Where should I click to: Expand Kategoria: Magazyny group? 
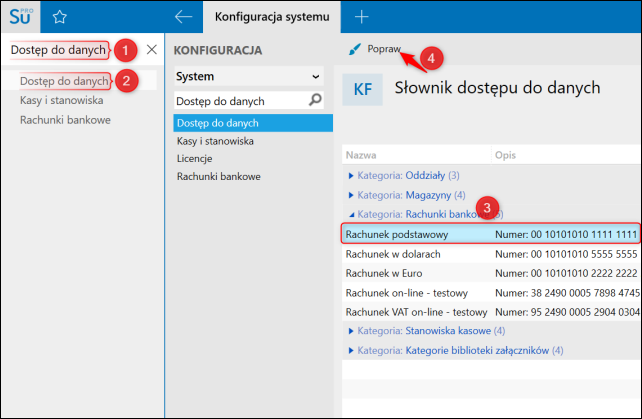tap(351, 194)
